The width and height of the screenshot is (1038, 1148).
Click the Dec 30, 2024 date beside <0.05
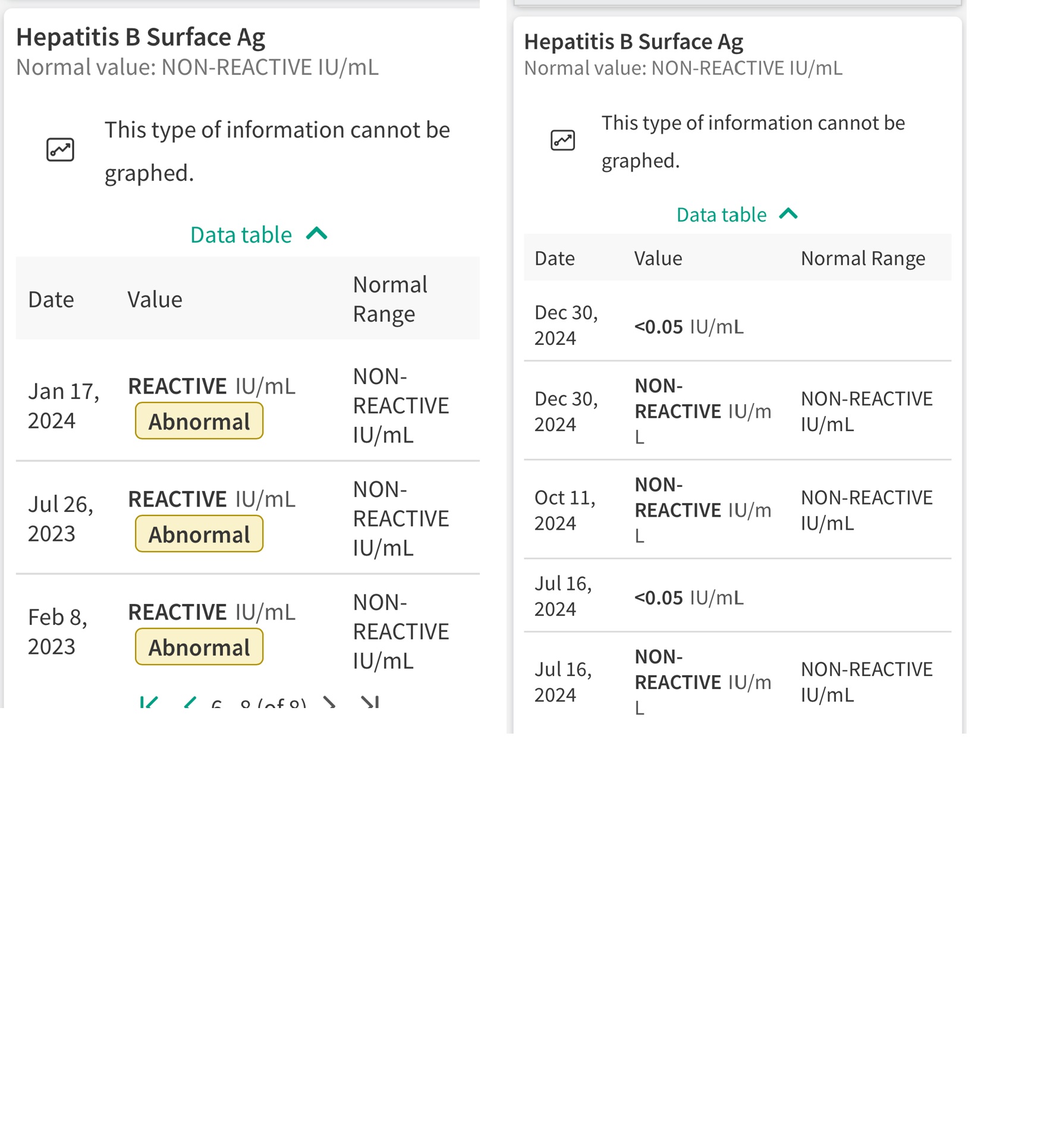[x=566, y=325]
